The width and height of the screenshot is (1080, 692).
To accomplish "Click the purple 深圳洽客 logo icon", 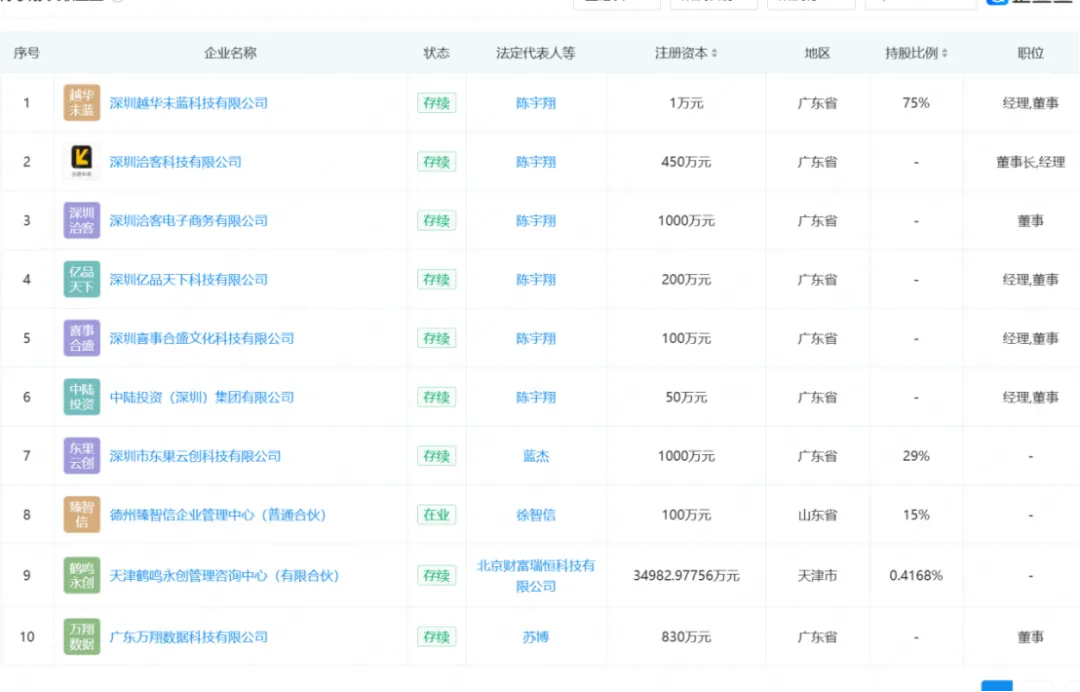I will coord(82,221).
